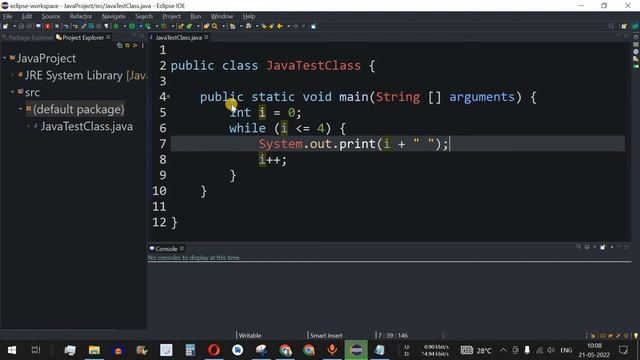Toggle Mark Occurrences highlighter icon

pyautogui.click(x=83, y=26)
